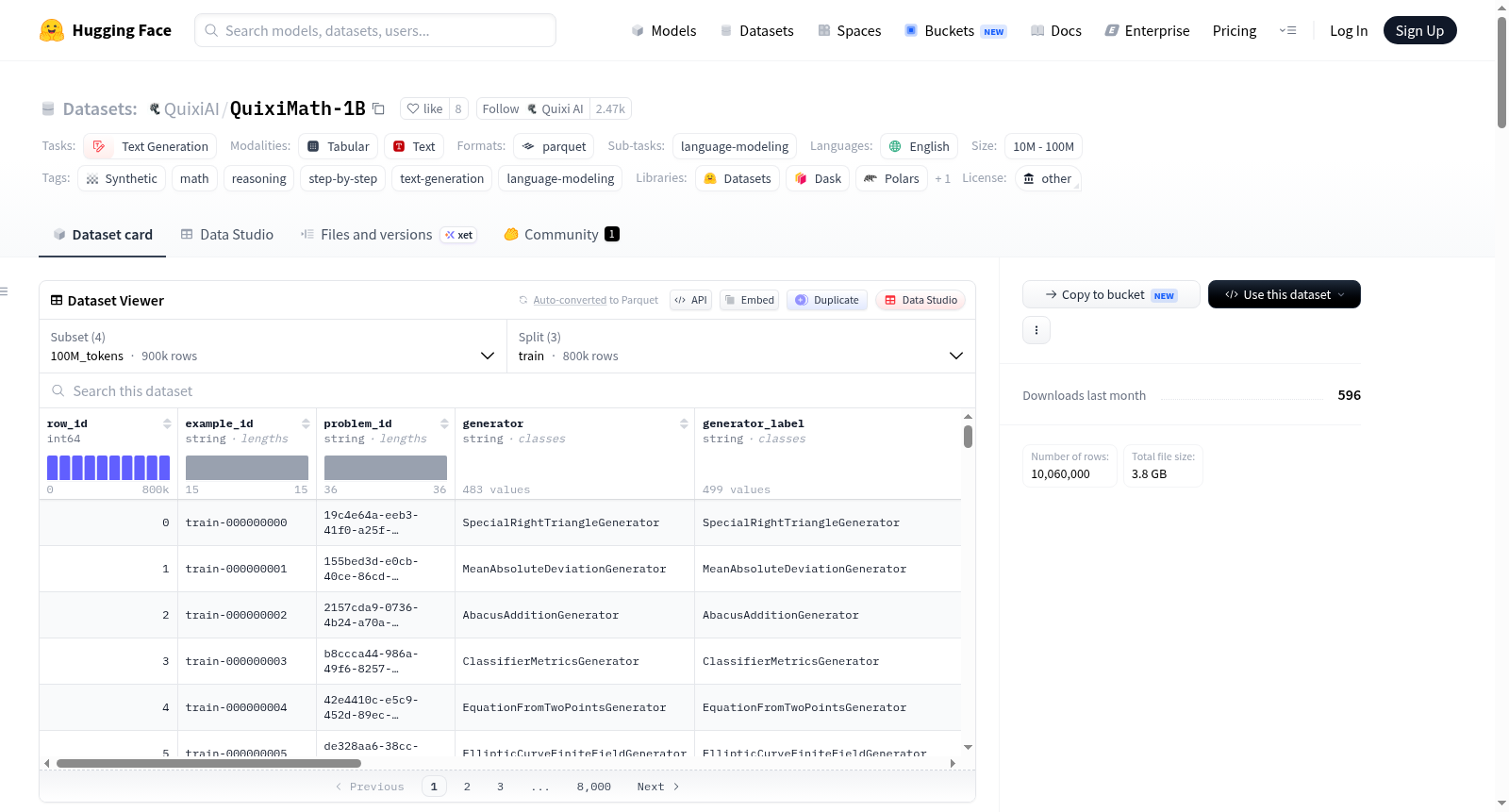Open the Spaces navigation item
This screenshot has height=812, width=1509.
click(850, 30)
